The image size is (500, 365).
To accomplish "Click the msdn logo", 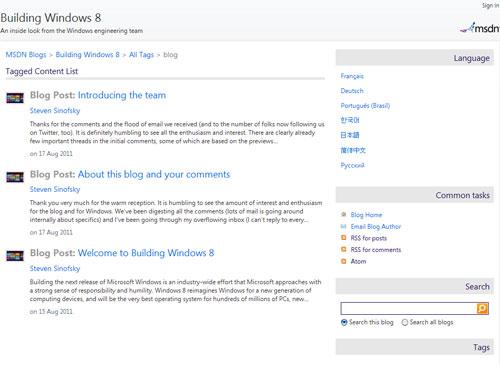I will pos(480,28).
